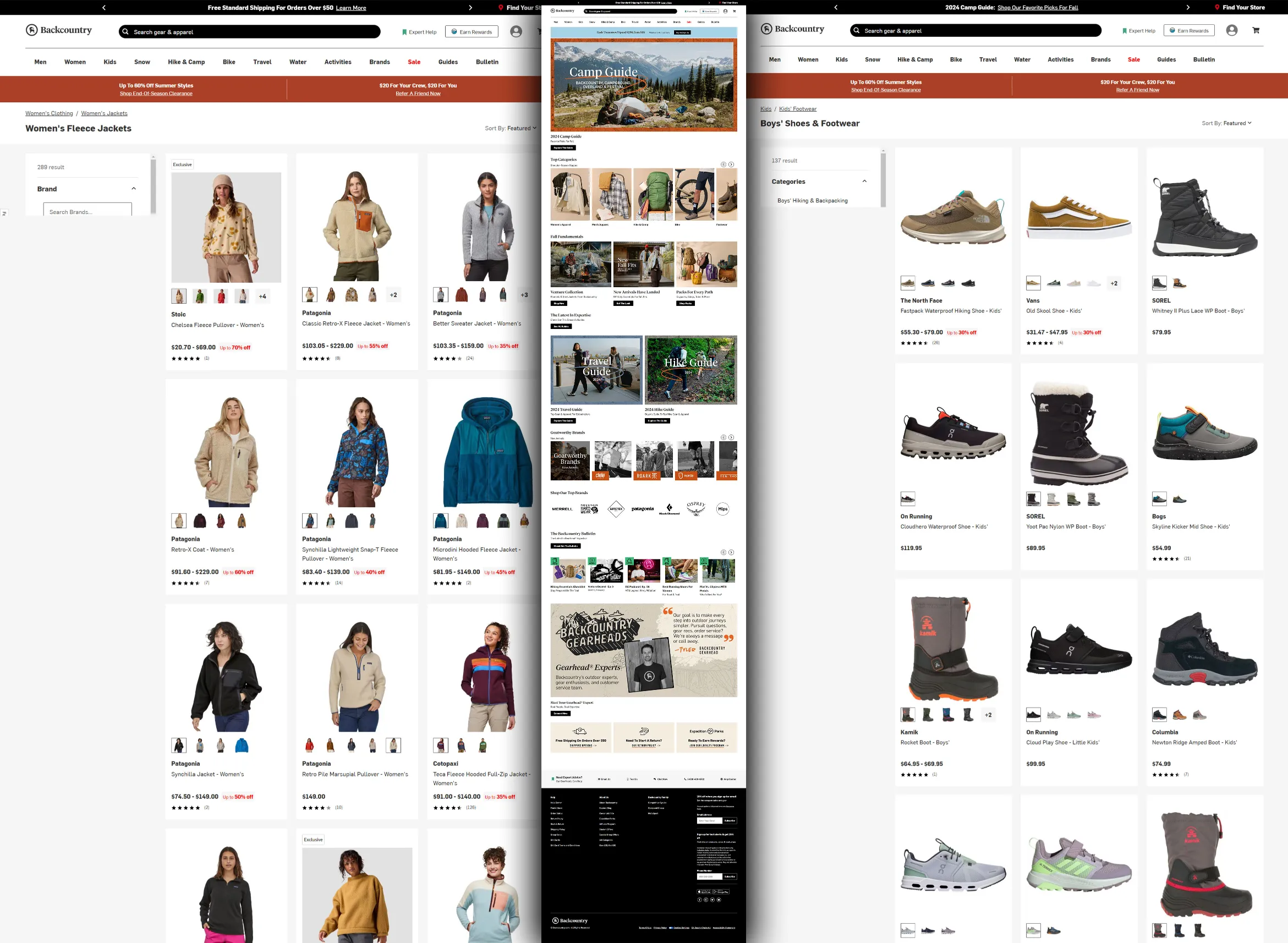Click next arrow in the Top Categories carousel

tap(731, 165)
